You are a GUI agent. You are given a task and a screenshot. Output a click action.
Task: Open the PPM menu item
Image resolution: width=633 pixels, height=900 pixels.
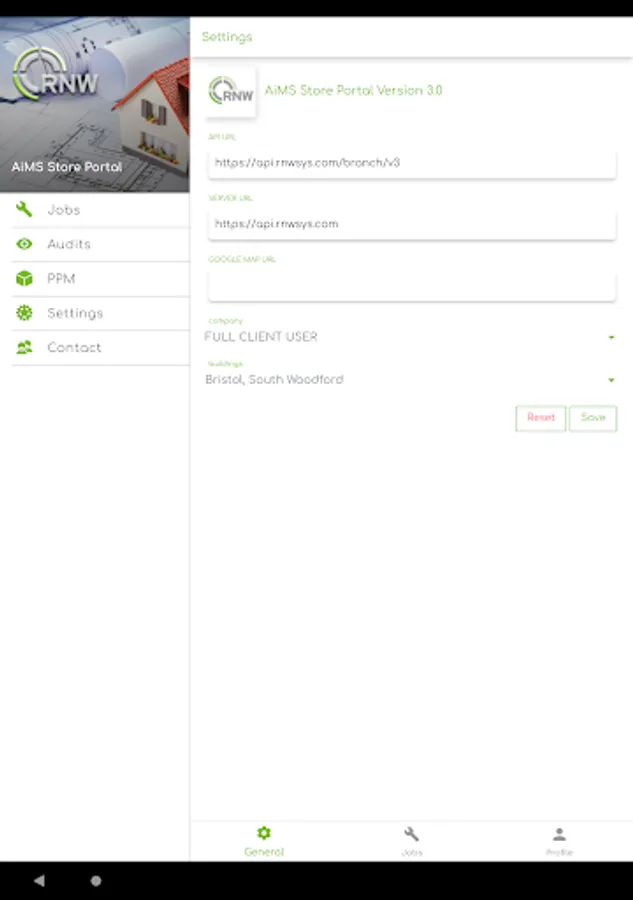pyautogui.click(x=100, y=279)
